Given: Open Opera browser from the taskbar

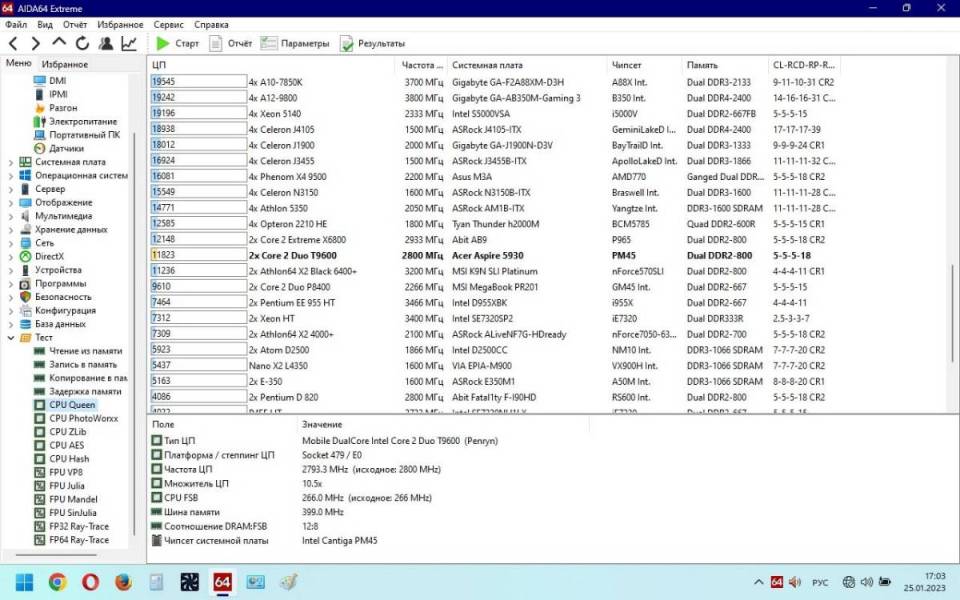Looking at the screenshot, I should tap(90, 581).
